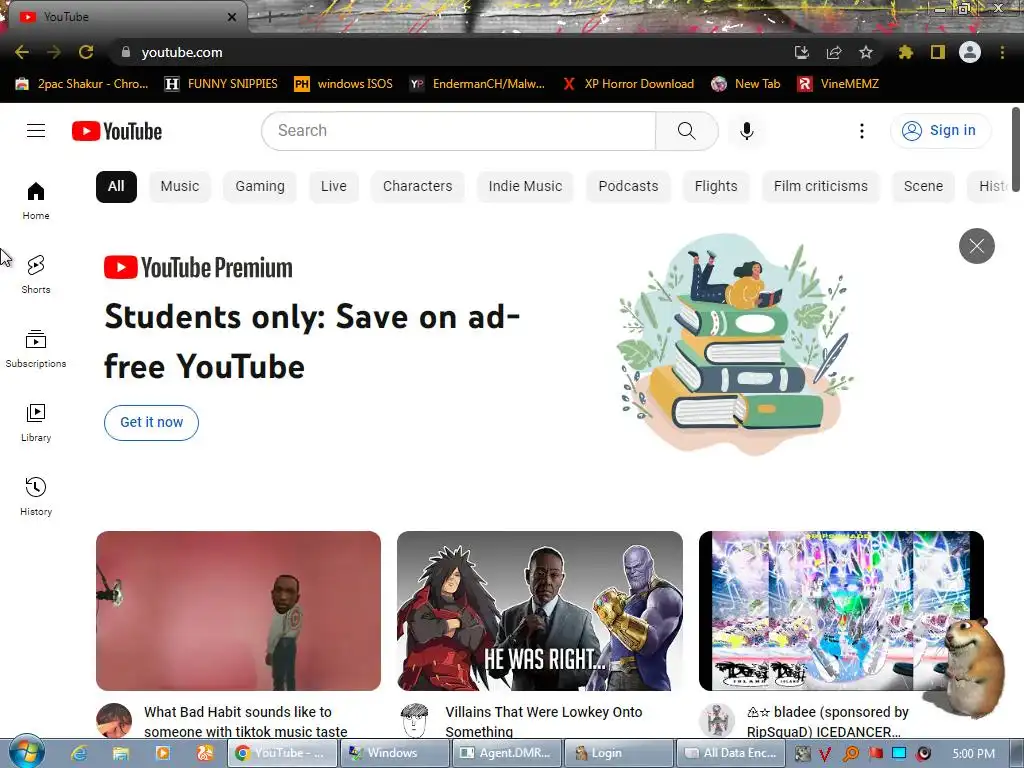The image size is (1024, 768).
Task: Click the bladee ICEDANCER video title
Action: (828, 722)
